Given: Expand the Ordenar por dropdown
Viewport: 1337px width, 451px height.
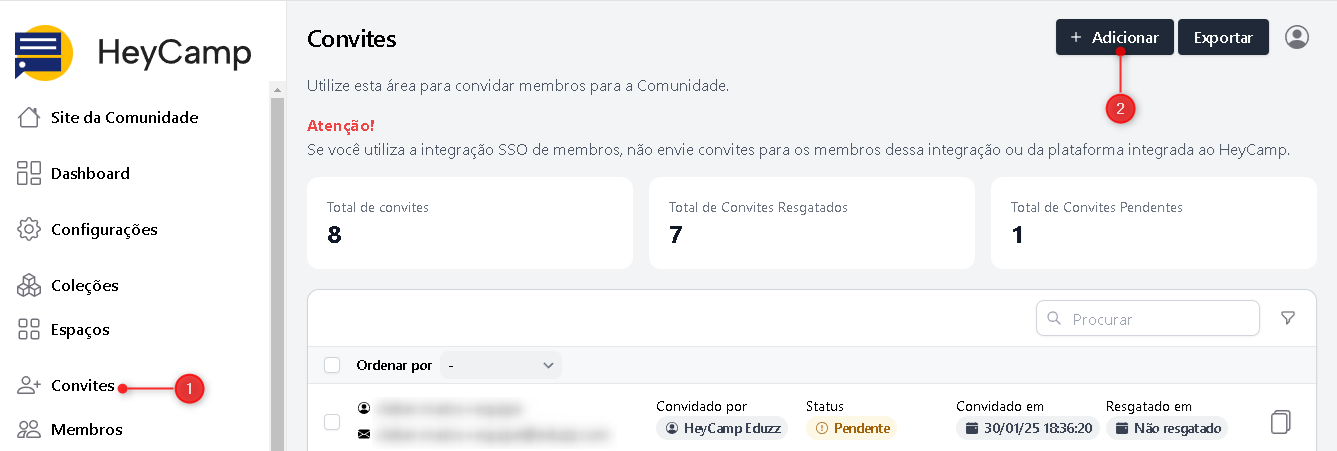Looking at the screenshot, I should click(x=501, y=365).
